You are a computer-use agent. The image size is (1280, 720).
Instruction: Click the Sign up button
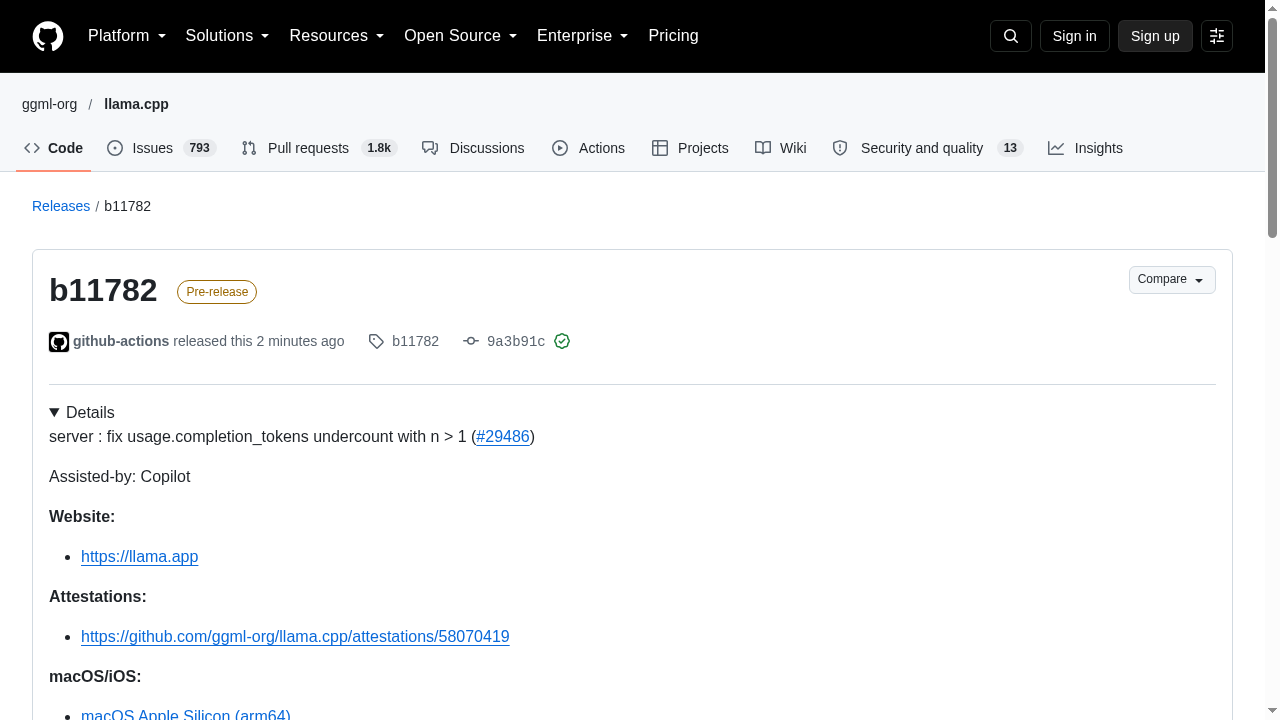(x=1155, y=36)
